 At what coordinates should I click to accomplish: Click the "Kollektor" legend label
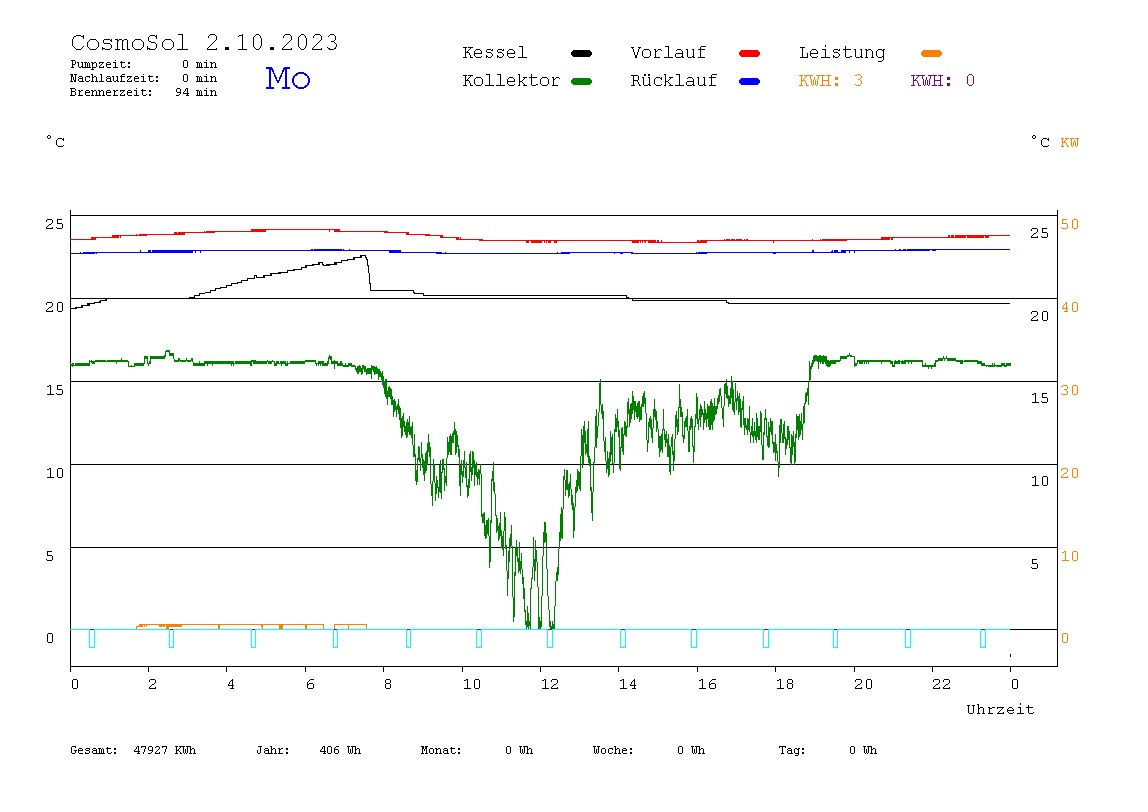click(x=511, y=81)
